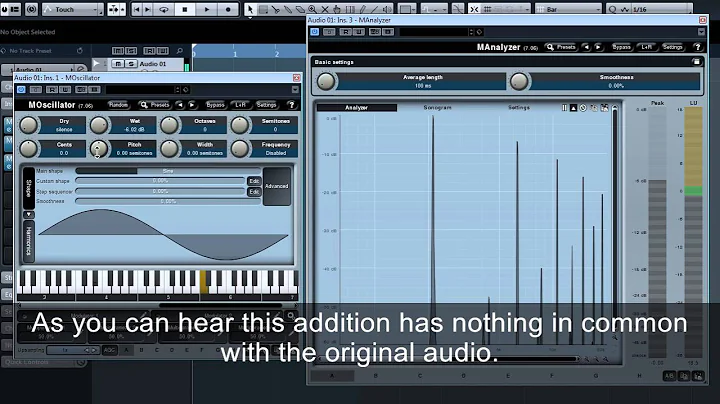The width and height of the screenshot is (720, 404).
Task: Select the Erase tool
Action: tap(300, 9)
